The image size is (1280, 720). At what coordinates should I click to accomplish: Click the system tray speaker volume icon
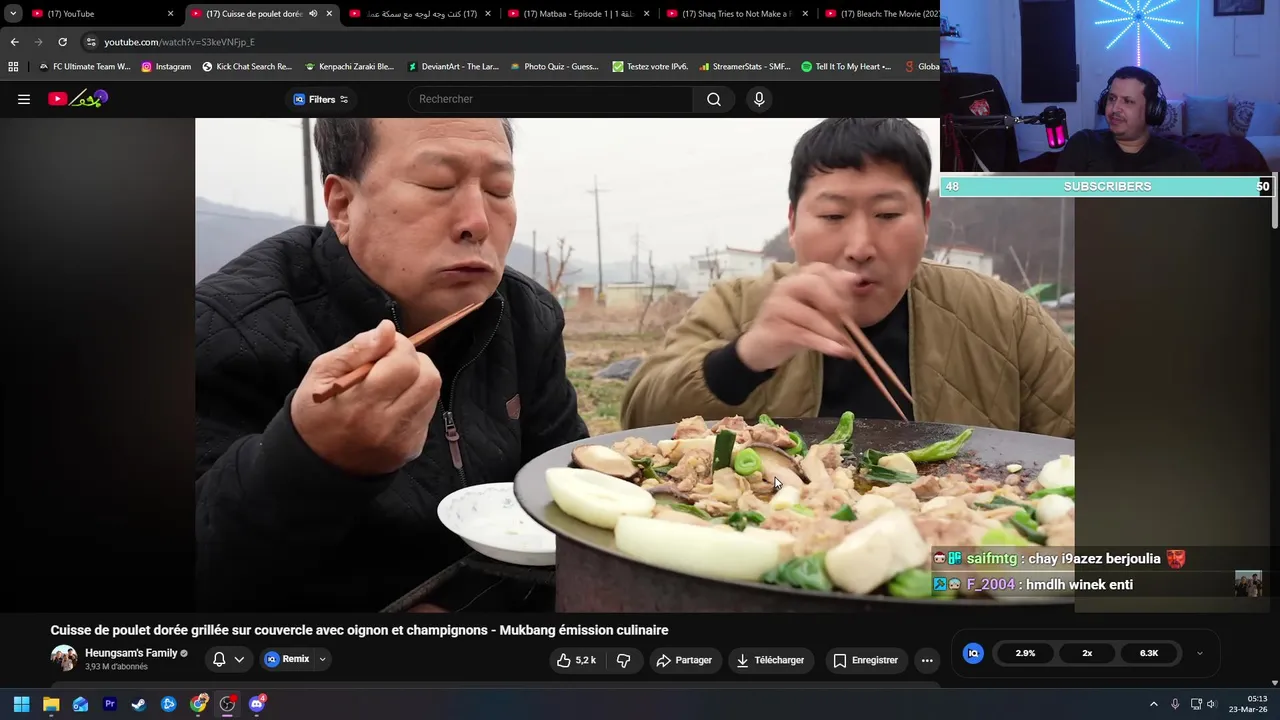[x=1211, y=704]
